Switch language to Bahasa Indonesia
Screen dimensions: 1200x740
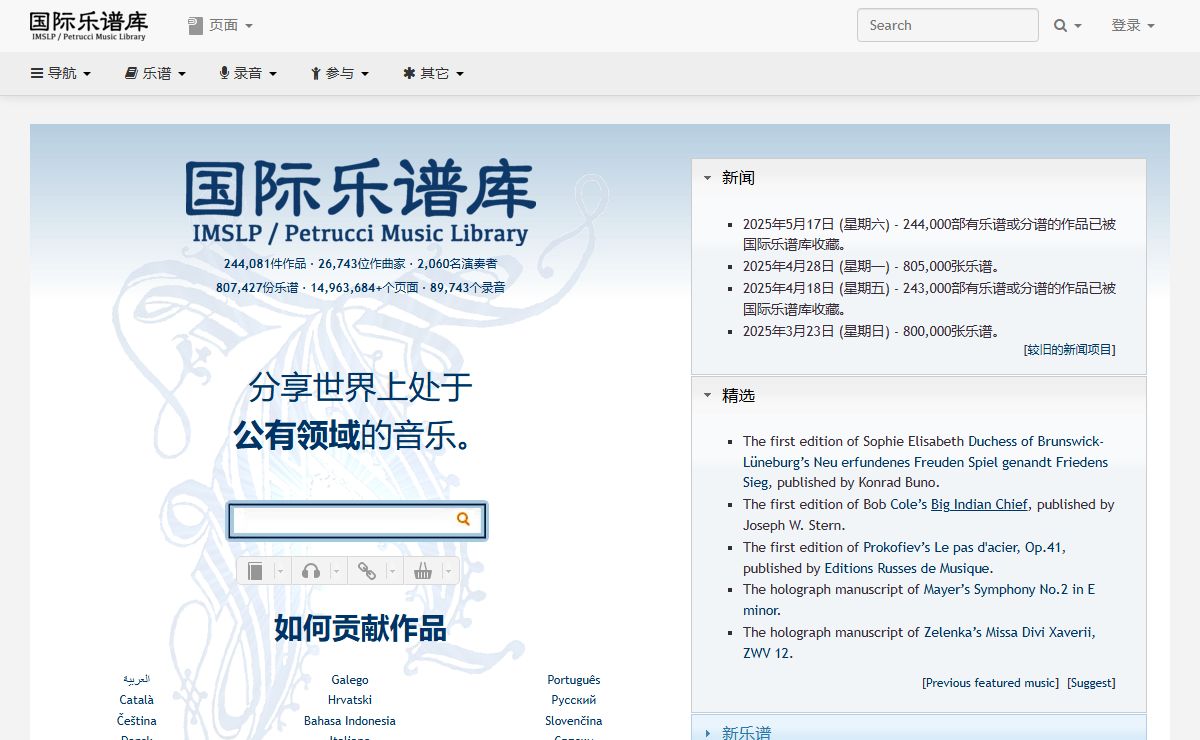tap(350, 721)
